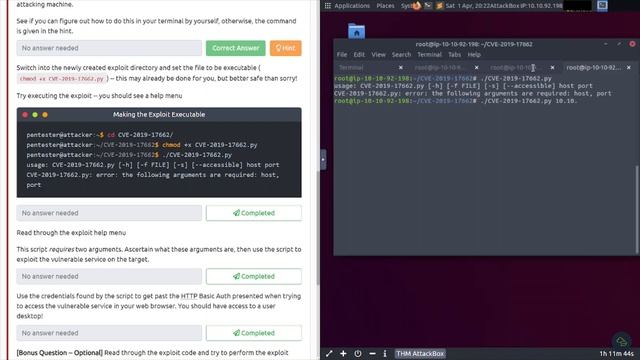Click the date and time in top panel
This screenshot has height=360, width=640.
pyautogui.click(x=467, y=6)
